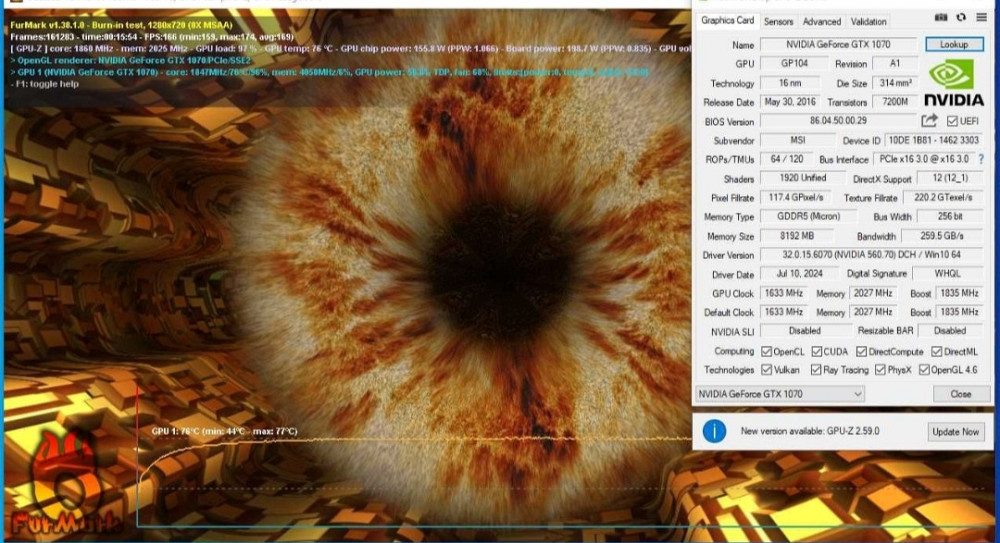Click the BIOS export share icon
The width and height of the screenshot is (1000, 543).
(929, 121)
